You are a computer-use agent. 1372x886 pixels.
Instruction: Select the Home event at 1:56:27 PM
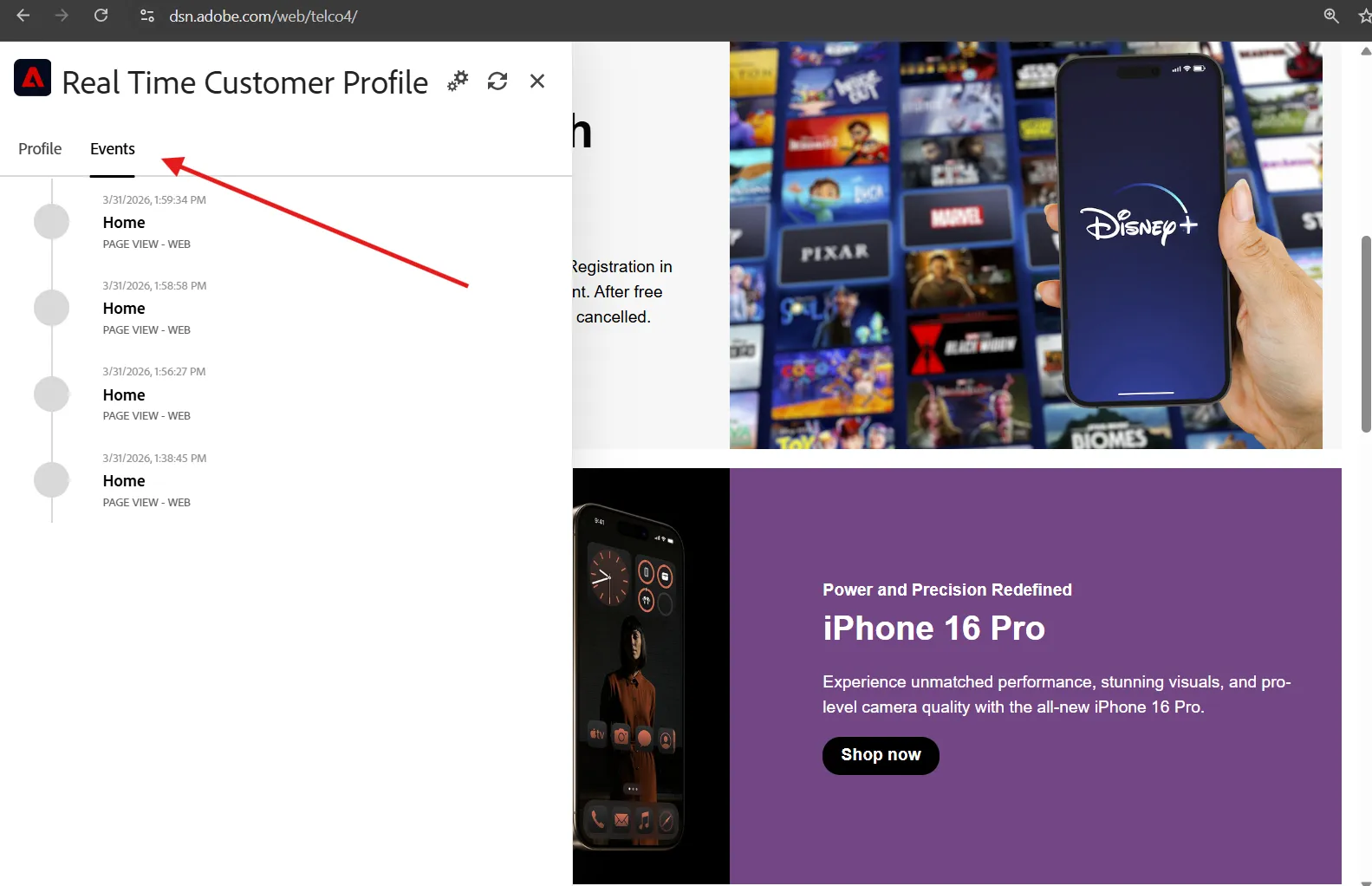(x=124, y=395)
